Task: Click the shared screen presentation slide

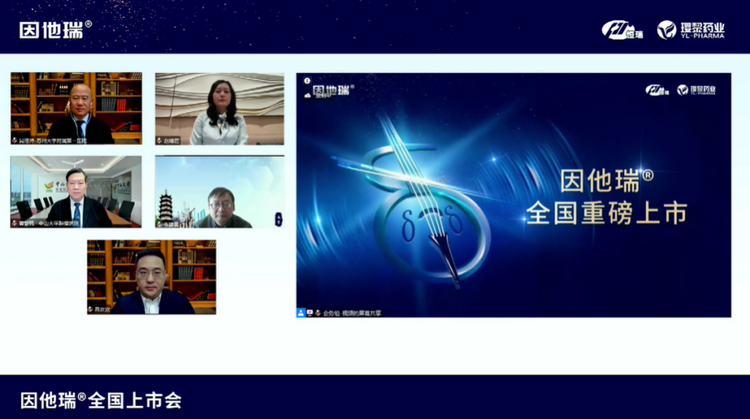Action: 514,195
